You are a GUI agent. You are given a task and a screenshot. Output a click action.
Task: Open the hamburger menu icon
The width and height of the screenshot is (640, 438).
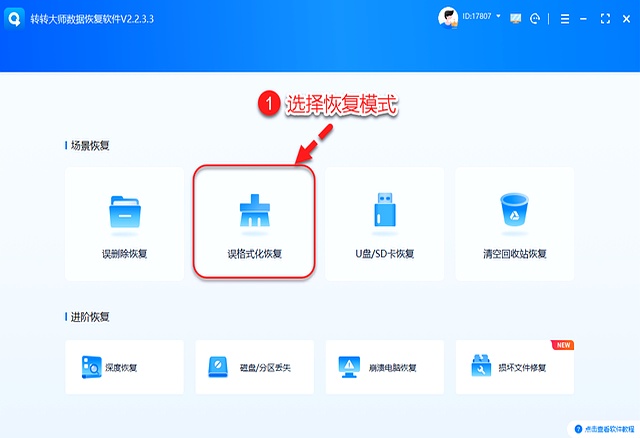(565, 18)
